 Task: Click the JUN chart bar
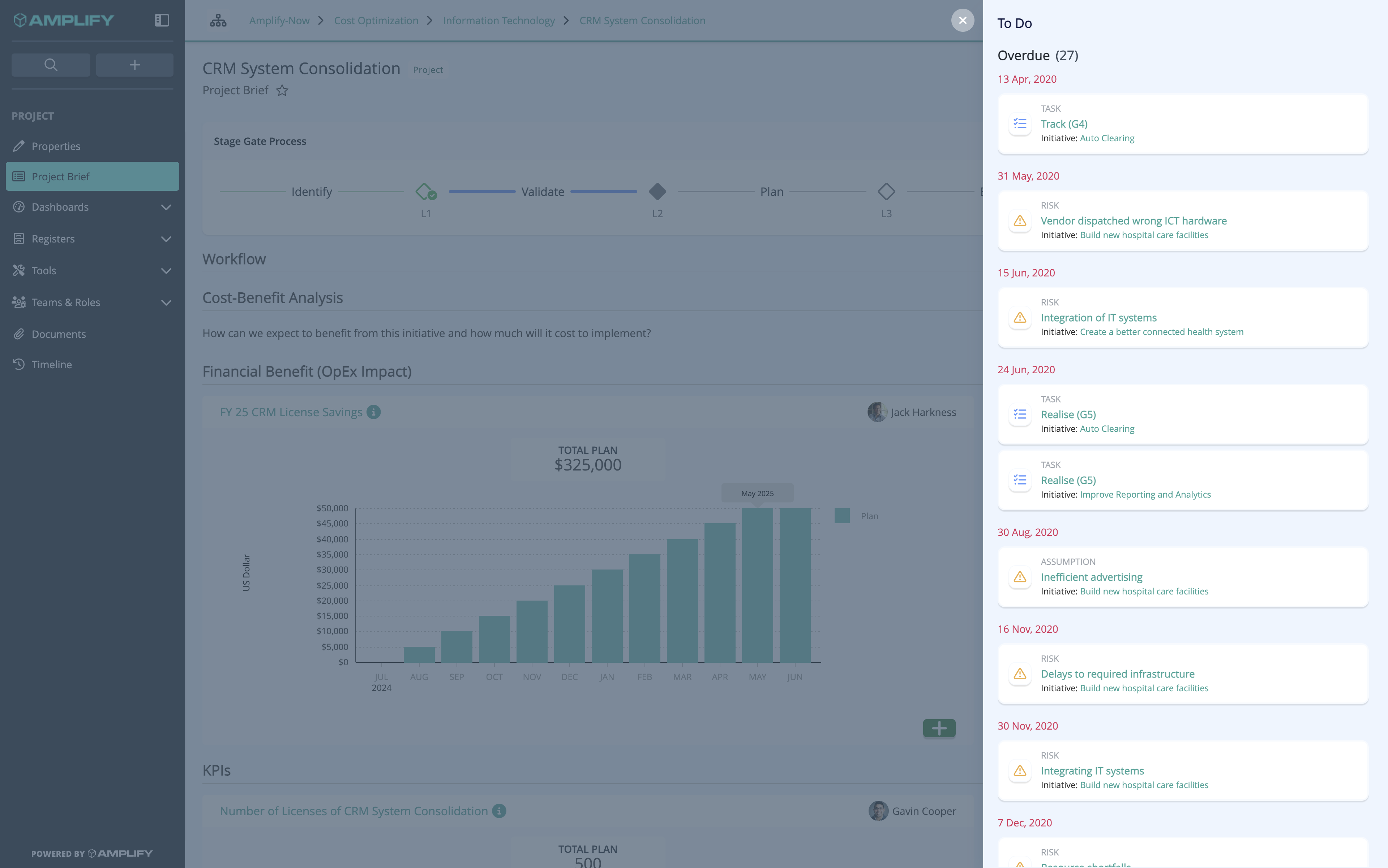795,585
